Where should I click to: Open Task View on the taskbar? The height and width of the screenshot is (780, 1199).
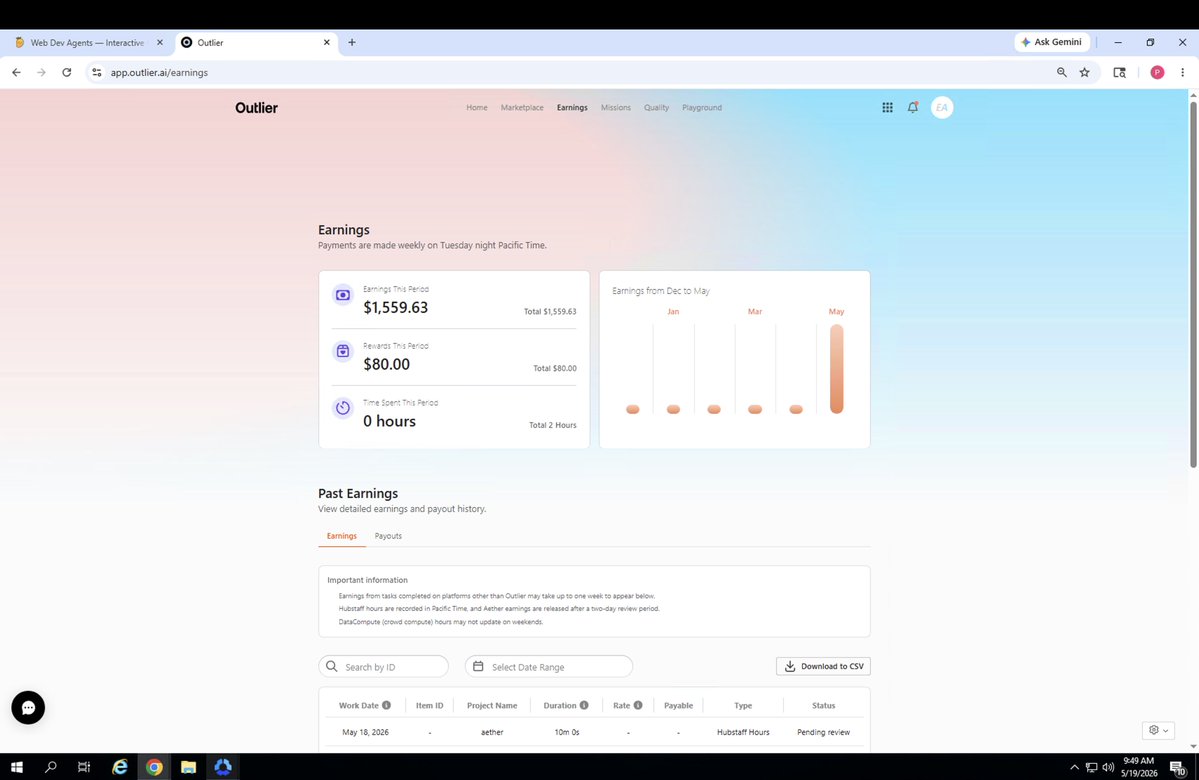point(84,767)
